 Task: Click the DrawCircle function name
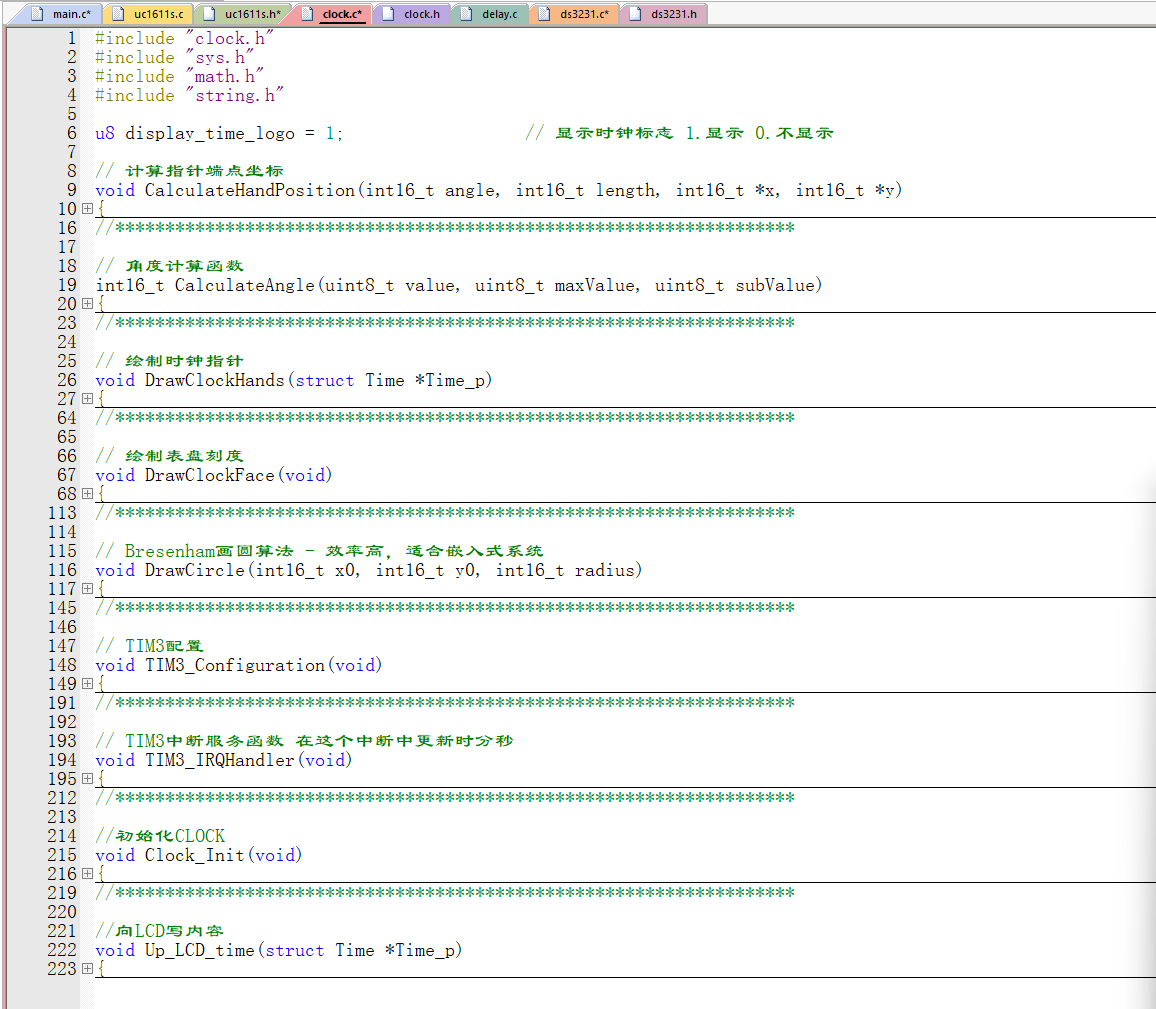pos(195,570)
